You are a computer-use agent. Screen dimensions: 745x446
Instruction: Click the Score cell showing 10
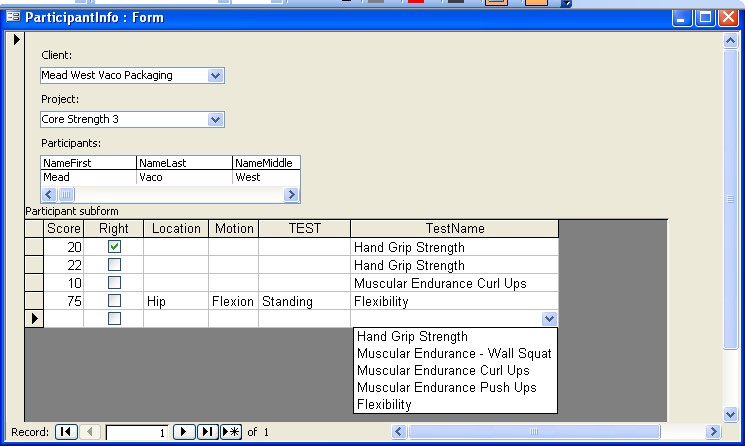coord(64,283)
